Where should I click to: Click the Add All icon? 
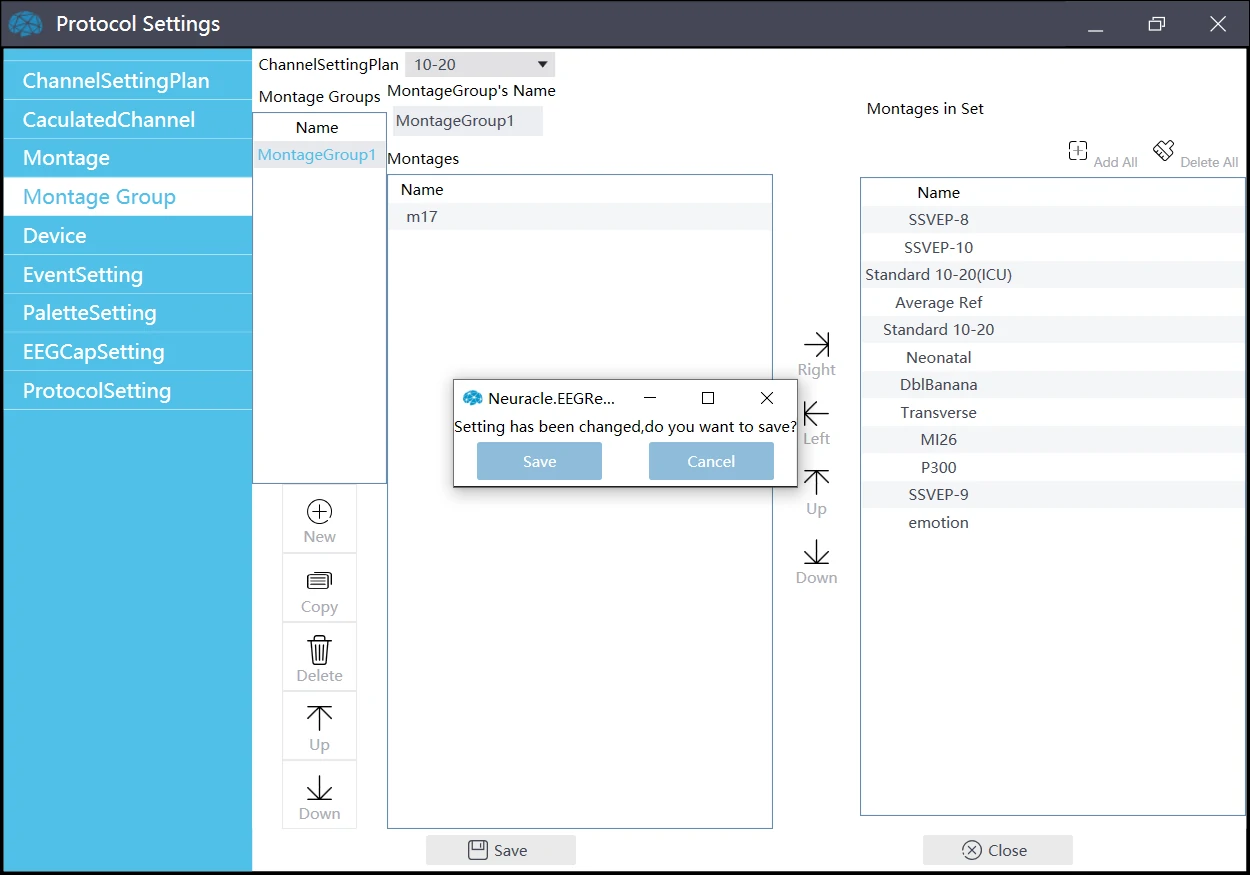tap(1078, 151)
